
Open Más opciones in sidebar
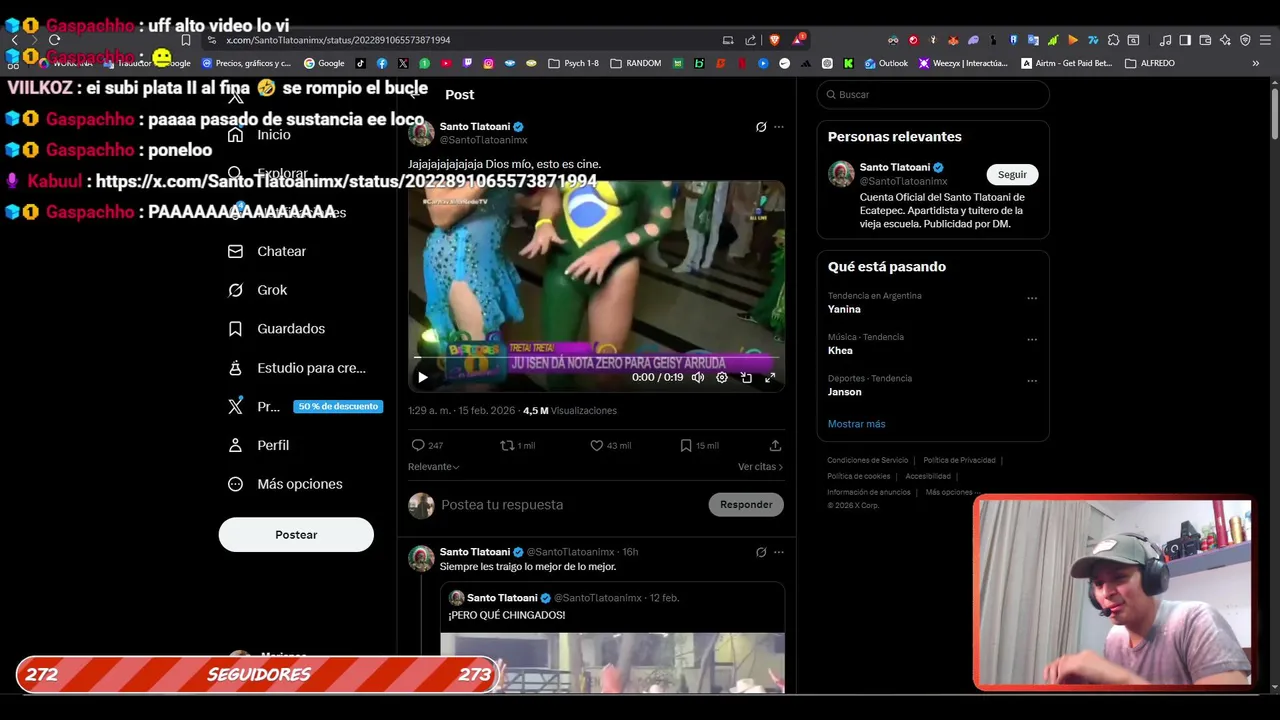click(286, 484)
